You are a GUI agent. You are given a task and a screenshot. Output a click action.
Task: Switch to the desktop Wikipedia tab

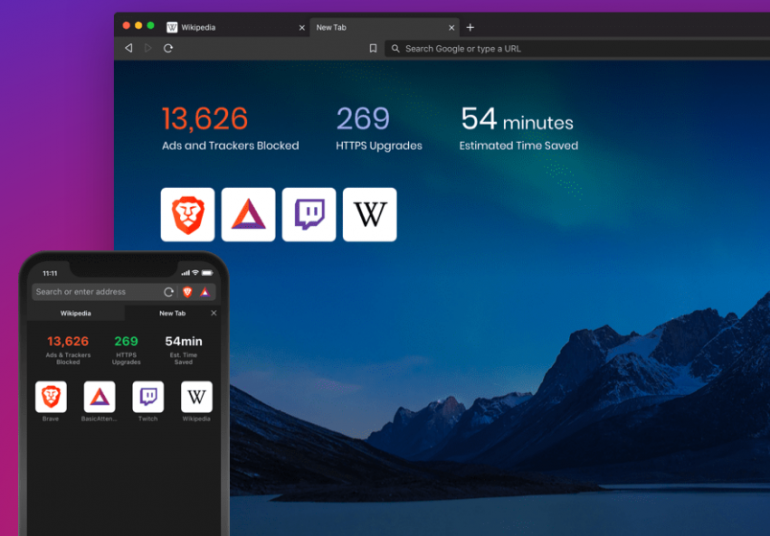click(x=236, y=28)
